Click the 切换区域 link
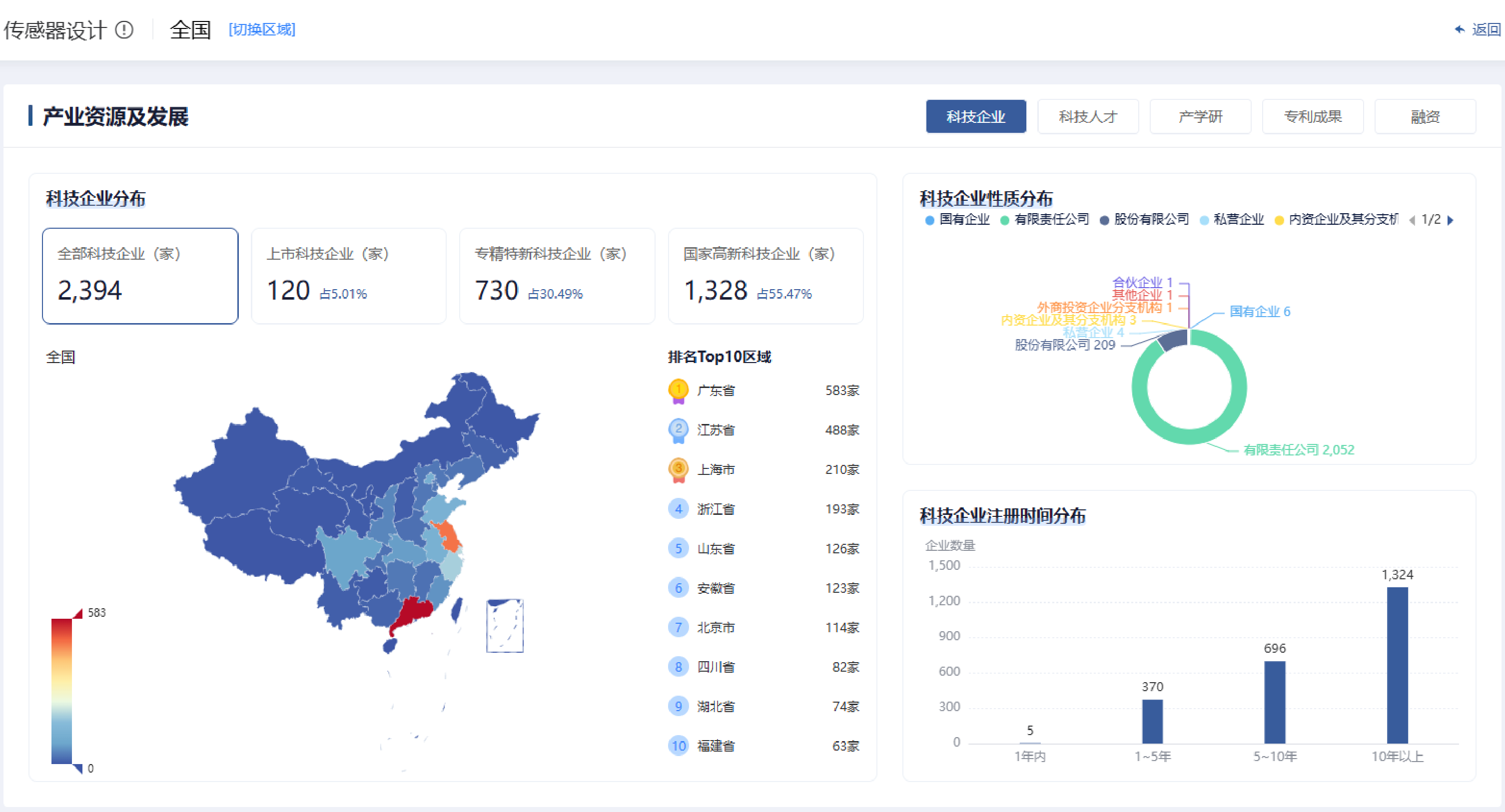Image resolution: width=1505 pixels, height=812 pixels. pos(262,30)
